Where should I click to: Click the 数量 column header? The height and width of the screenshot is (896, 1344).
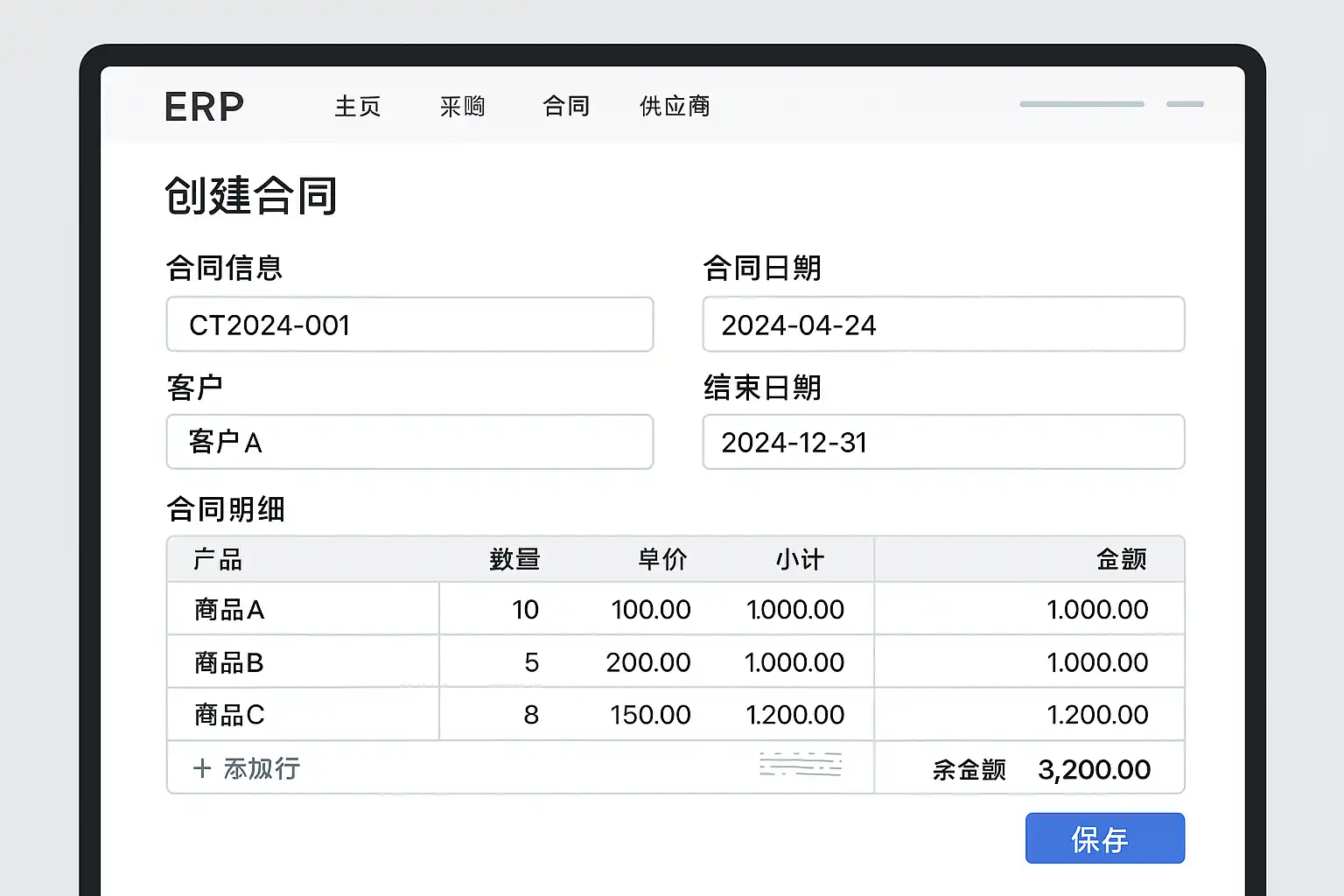point(514,559)
